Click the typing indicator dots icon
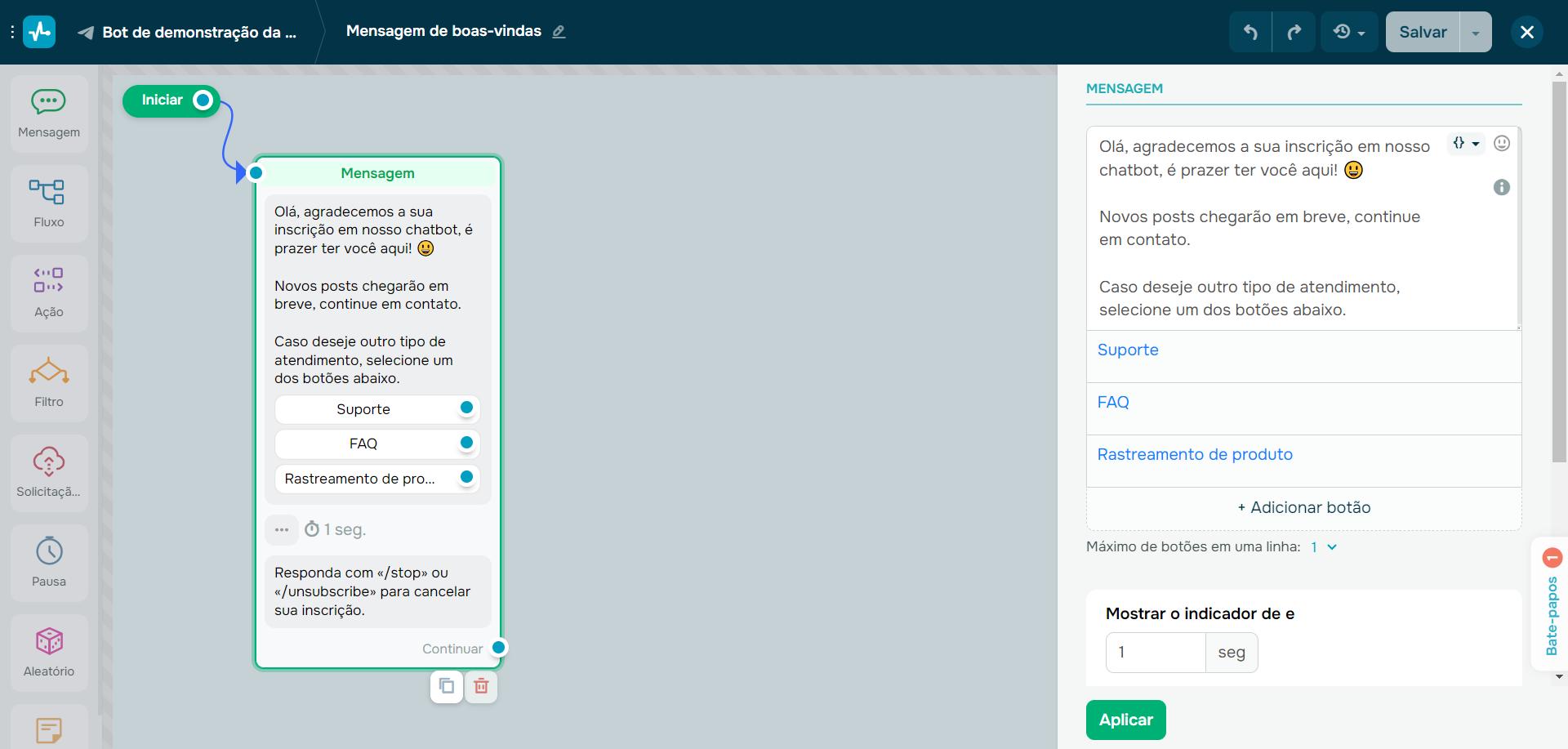 tap(282, 529)
